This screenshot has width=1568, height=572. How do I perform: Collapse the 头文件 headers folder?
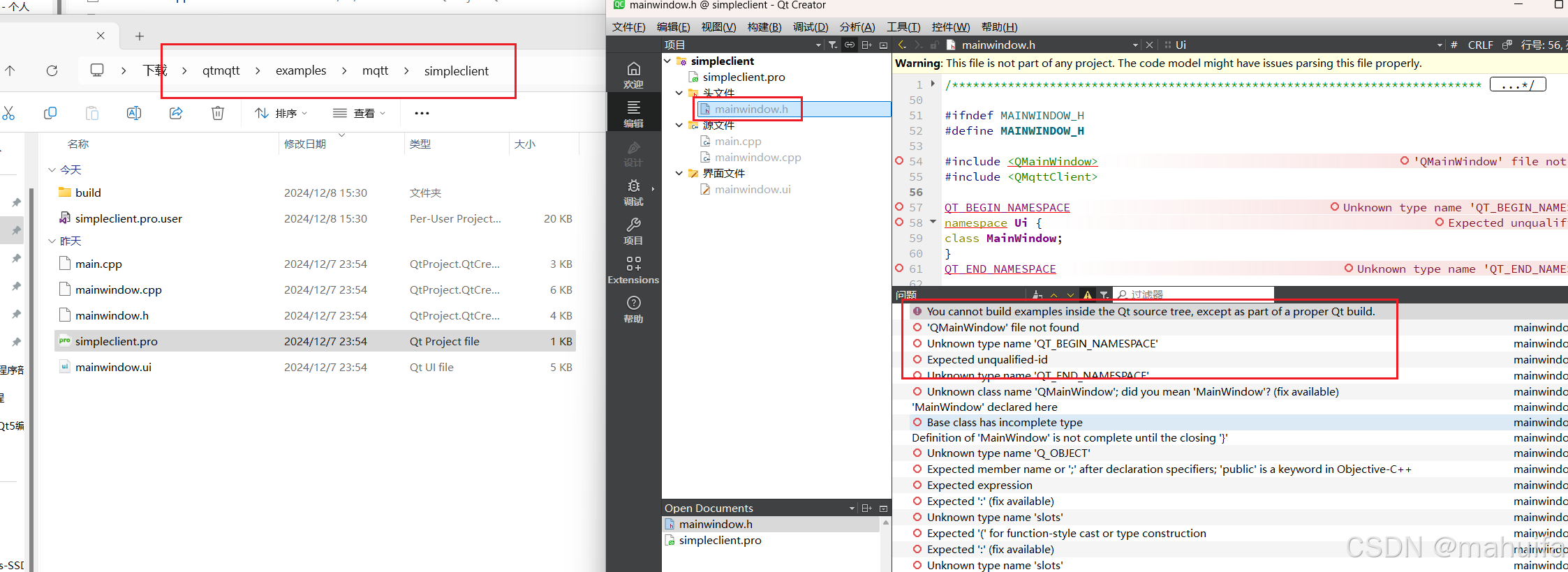point(679,92)
